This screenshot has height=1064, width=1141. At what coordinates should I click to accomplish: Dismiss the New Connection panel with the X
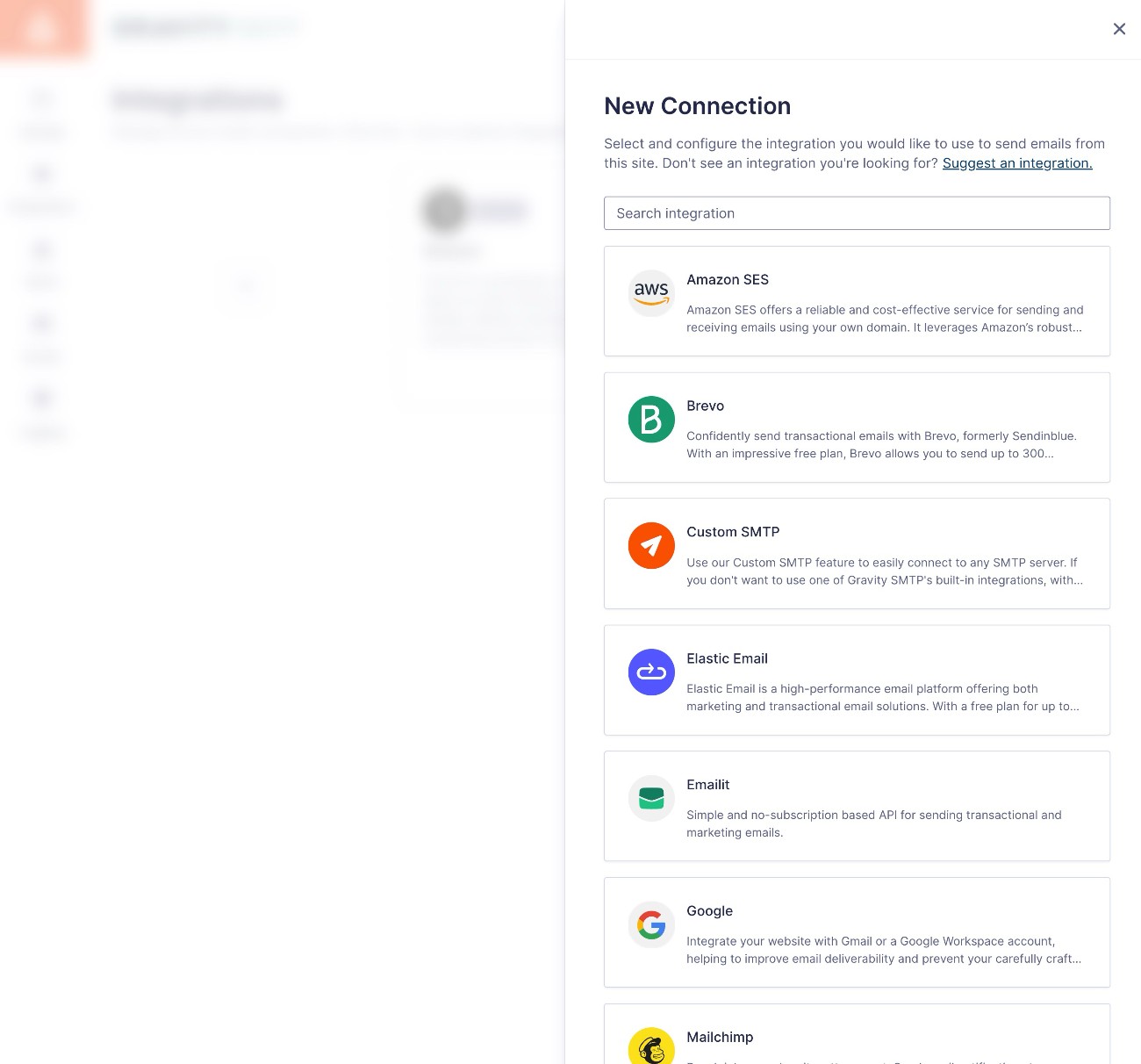[x=1119, y=28]
